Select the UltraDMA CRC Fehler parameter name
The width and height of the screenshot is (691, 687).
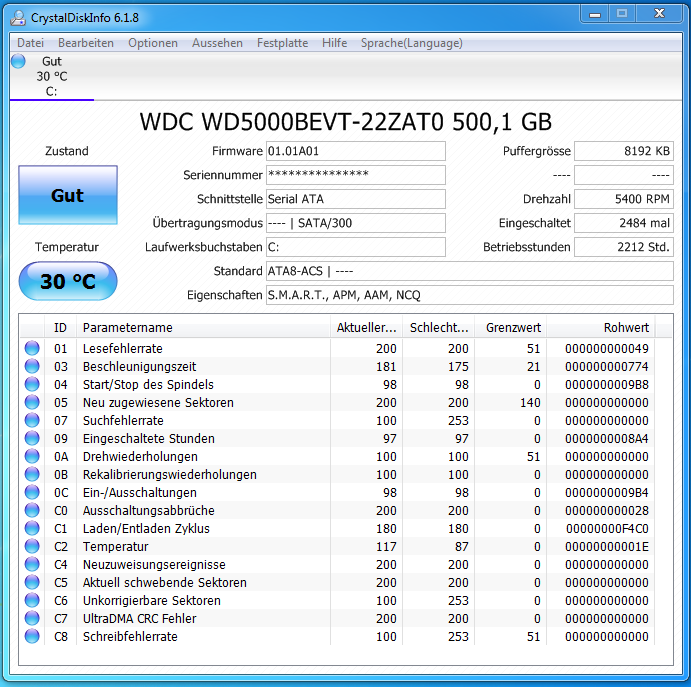pos(140,619)
